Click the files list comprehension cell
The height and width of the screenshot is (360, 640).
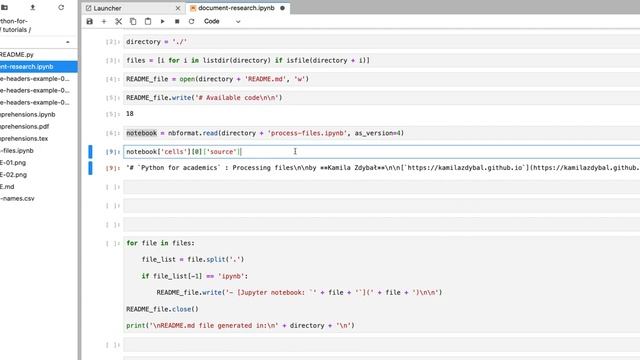382,60
